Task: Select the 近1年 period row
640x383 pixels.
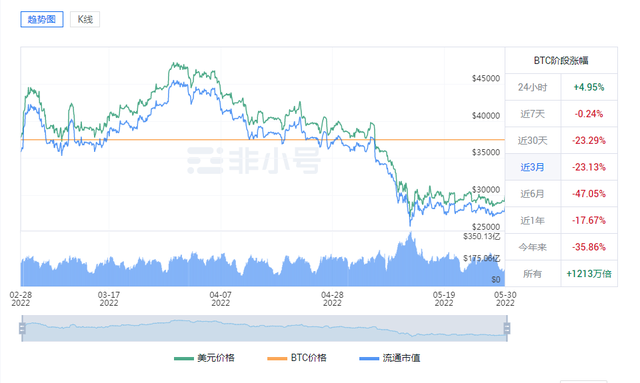Action: click(x=561, y=220)
